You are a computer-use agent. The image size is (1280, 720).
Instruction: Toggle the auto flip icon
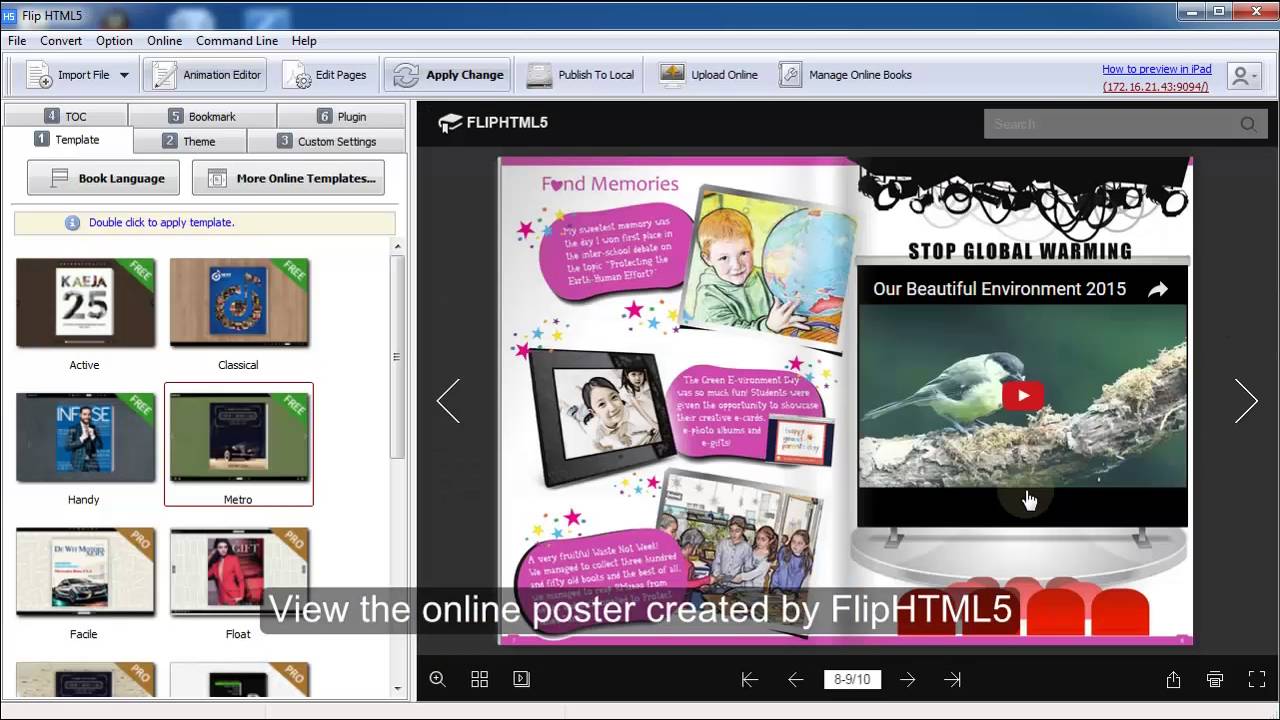click(521, 679)
